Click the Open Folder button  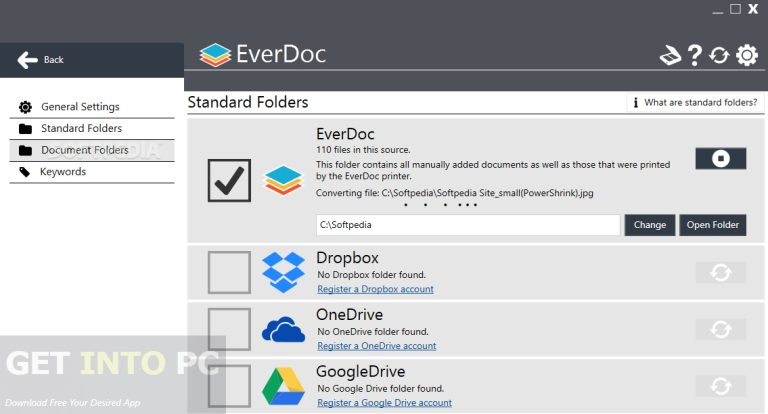(x=713, y=225)
